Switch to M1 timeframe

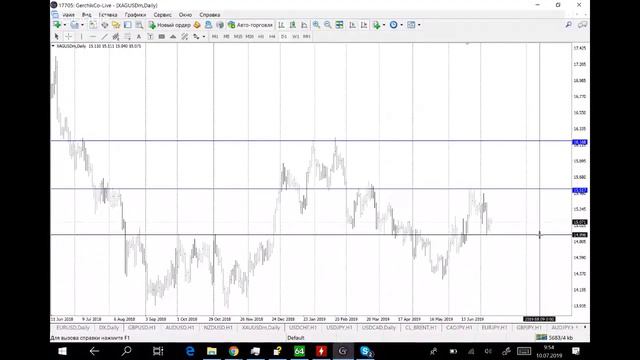tap(215, 36)
